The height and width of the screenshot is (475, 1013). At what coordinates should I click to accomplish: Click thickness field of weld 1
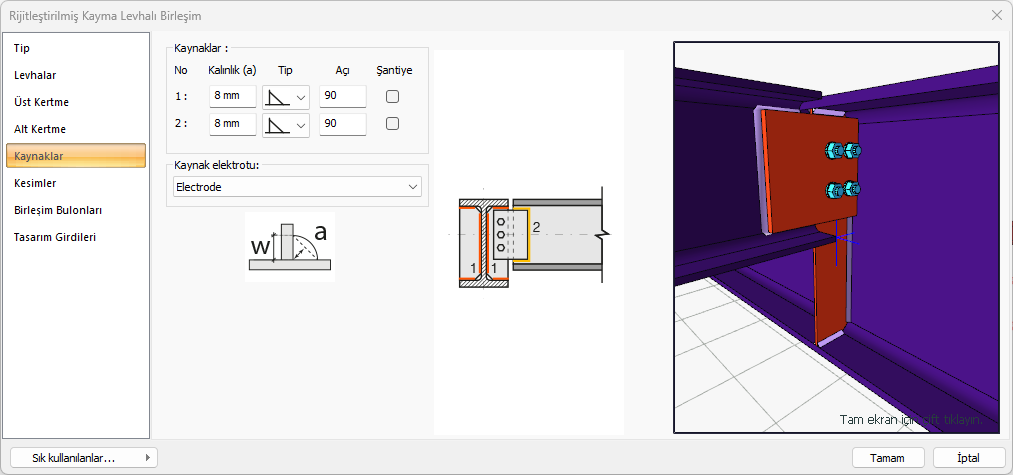point(233,97)
